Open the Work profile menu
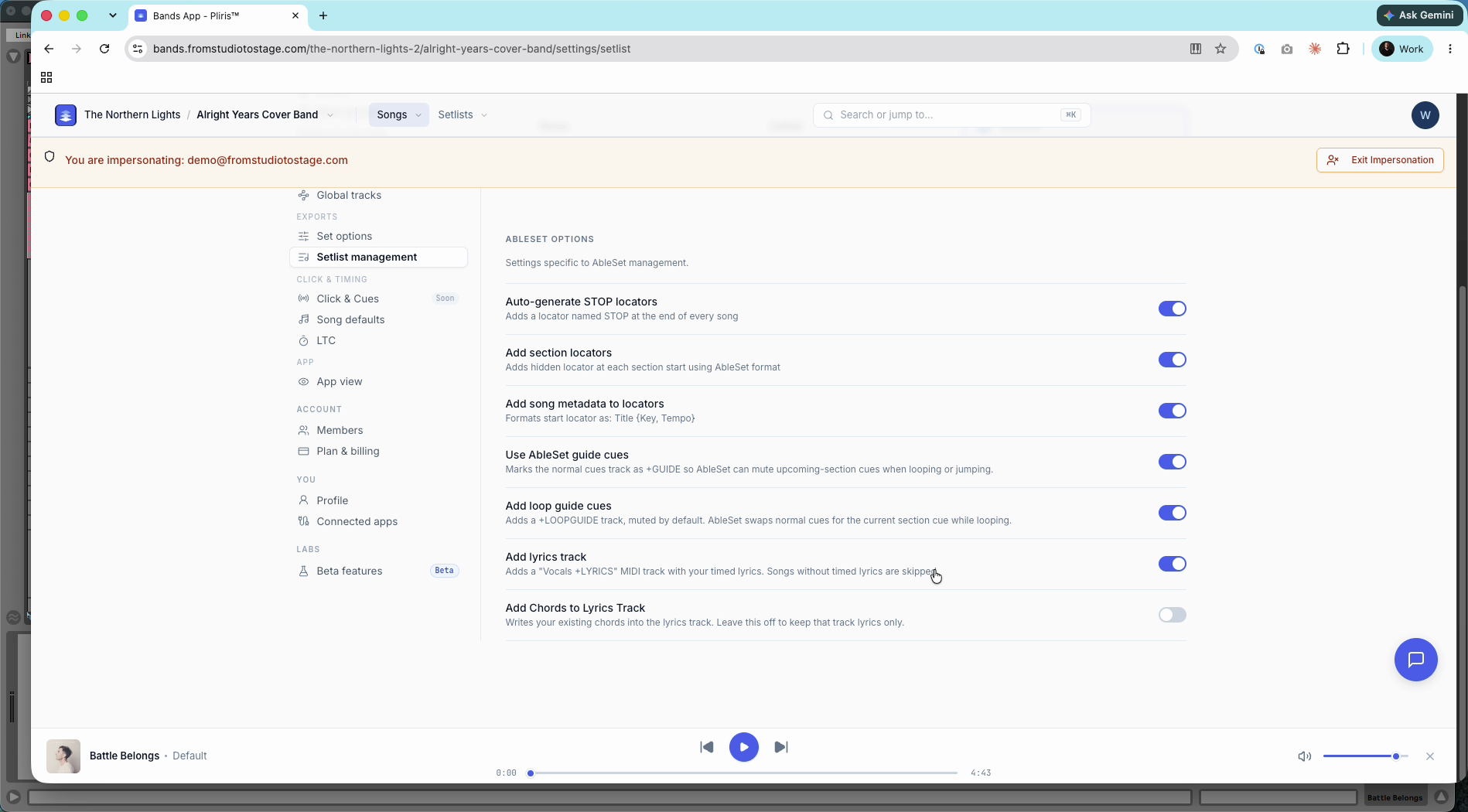Screen dimensions: 1468x812 point(1402,49)
